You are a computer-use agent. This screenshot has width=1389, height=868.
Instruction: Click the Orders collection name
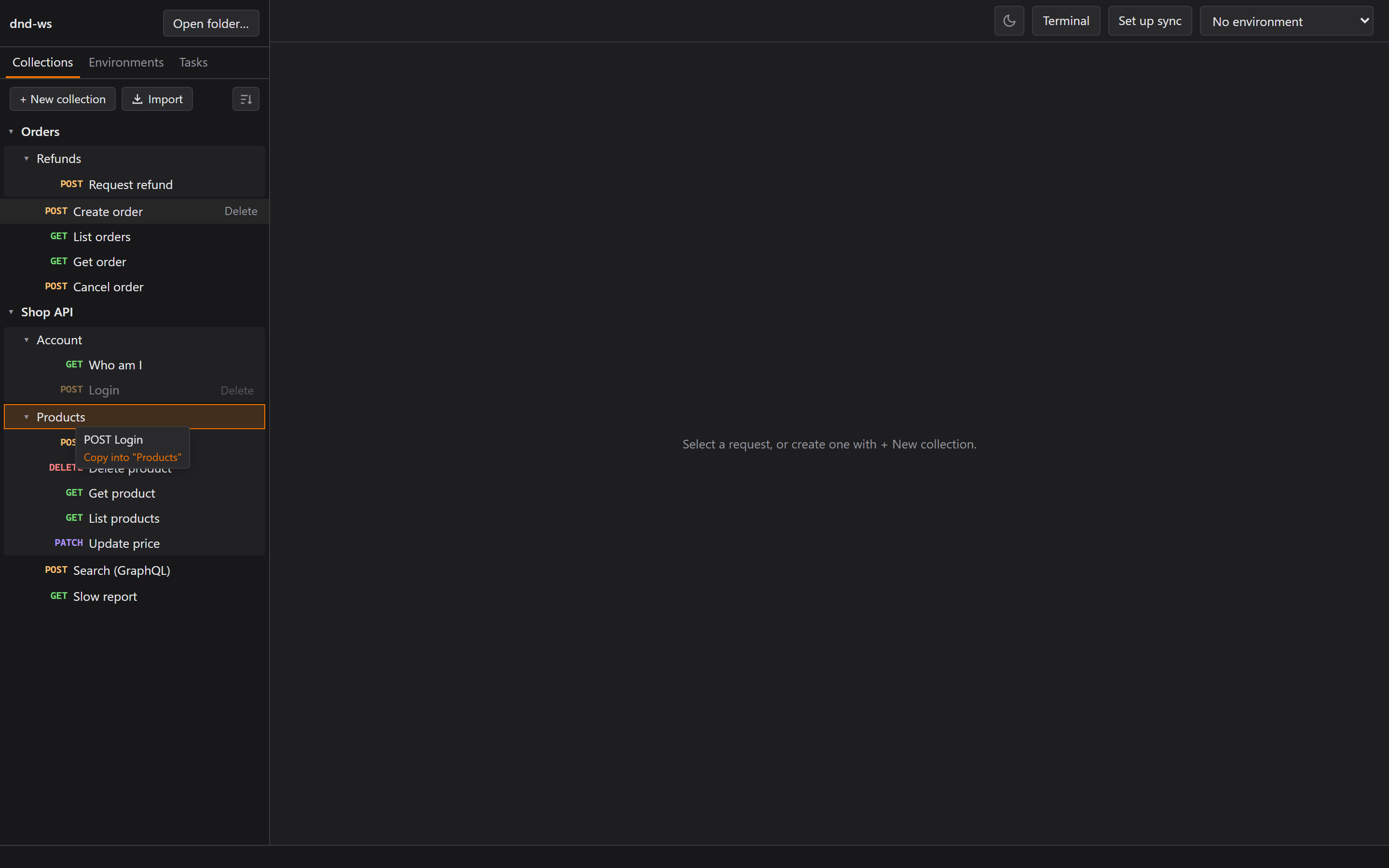[x=40, y=132]
